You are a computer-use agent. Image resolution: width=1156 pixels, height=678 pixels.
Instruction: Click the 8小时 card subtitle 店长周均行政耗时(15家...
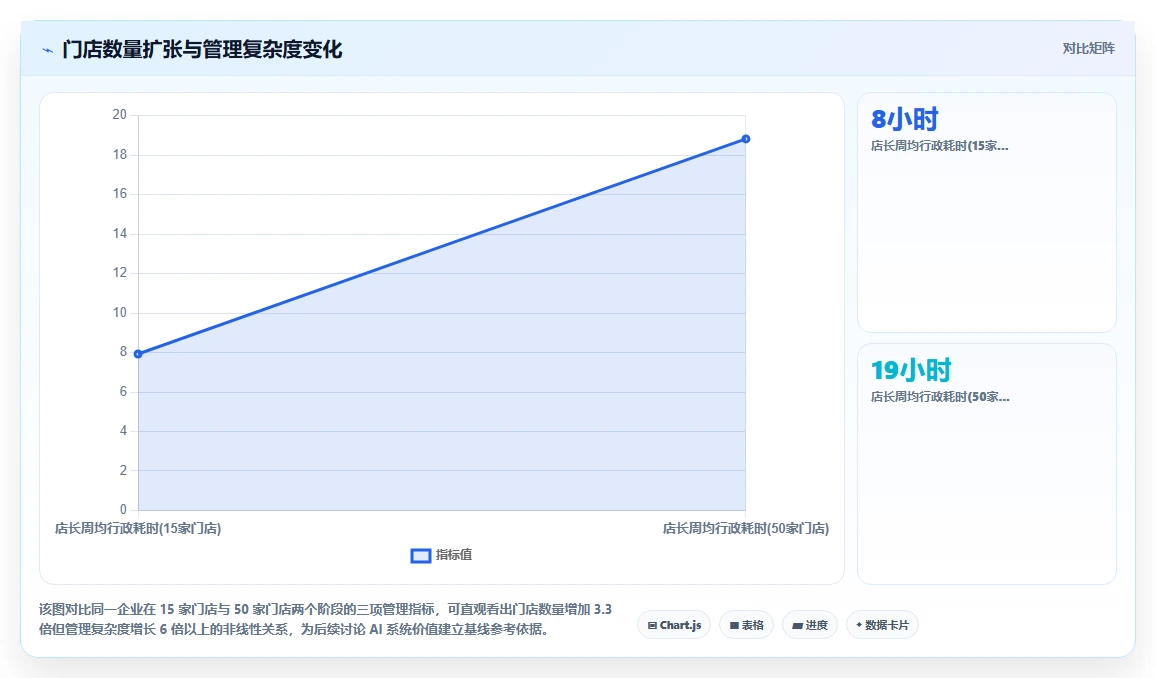(939, 146)
